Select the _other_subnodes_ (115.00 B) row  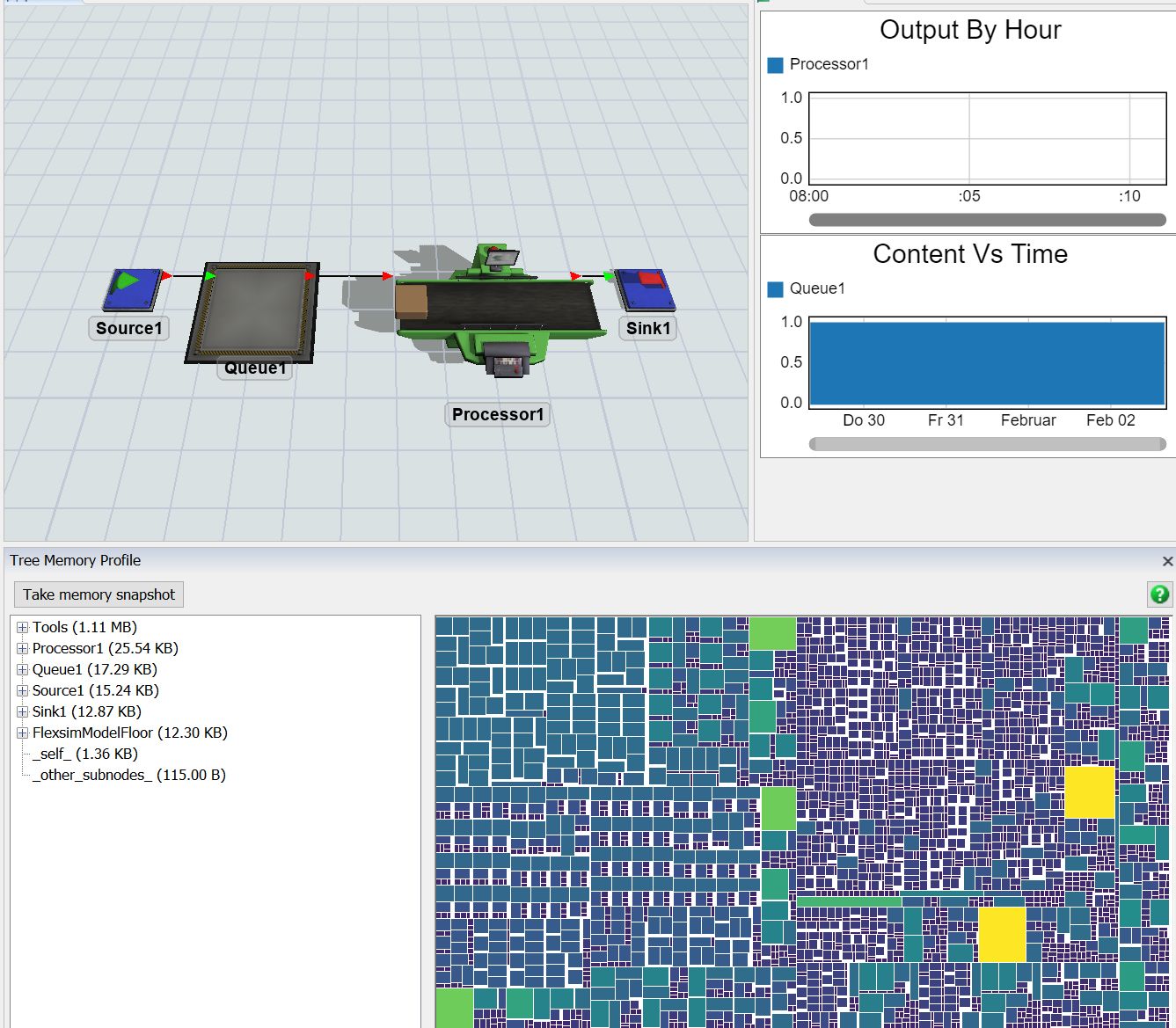[x=129, y=775]
